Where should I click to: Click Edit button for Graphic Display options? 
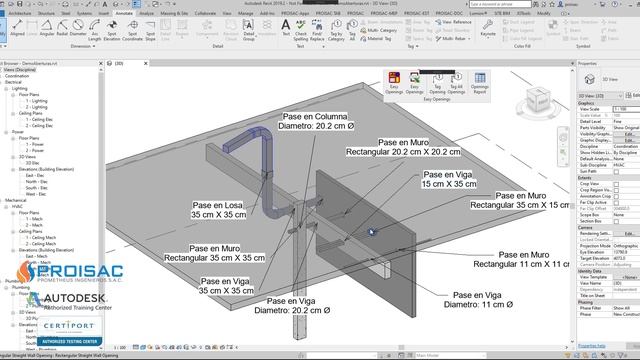click(629, 140)
